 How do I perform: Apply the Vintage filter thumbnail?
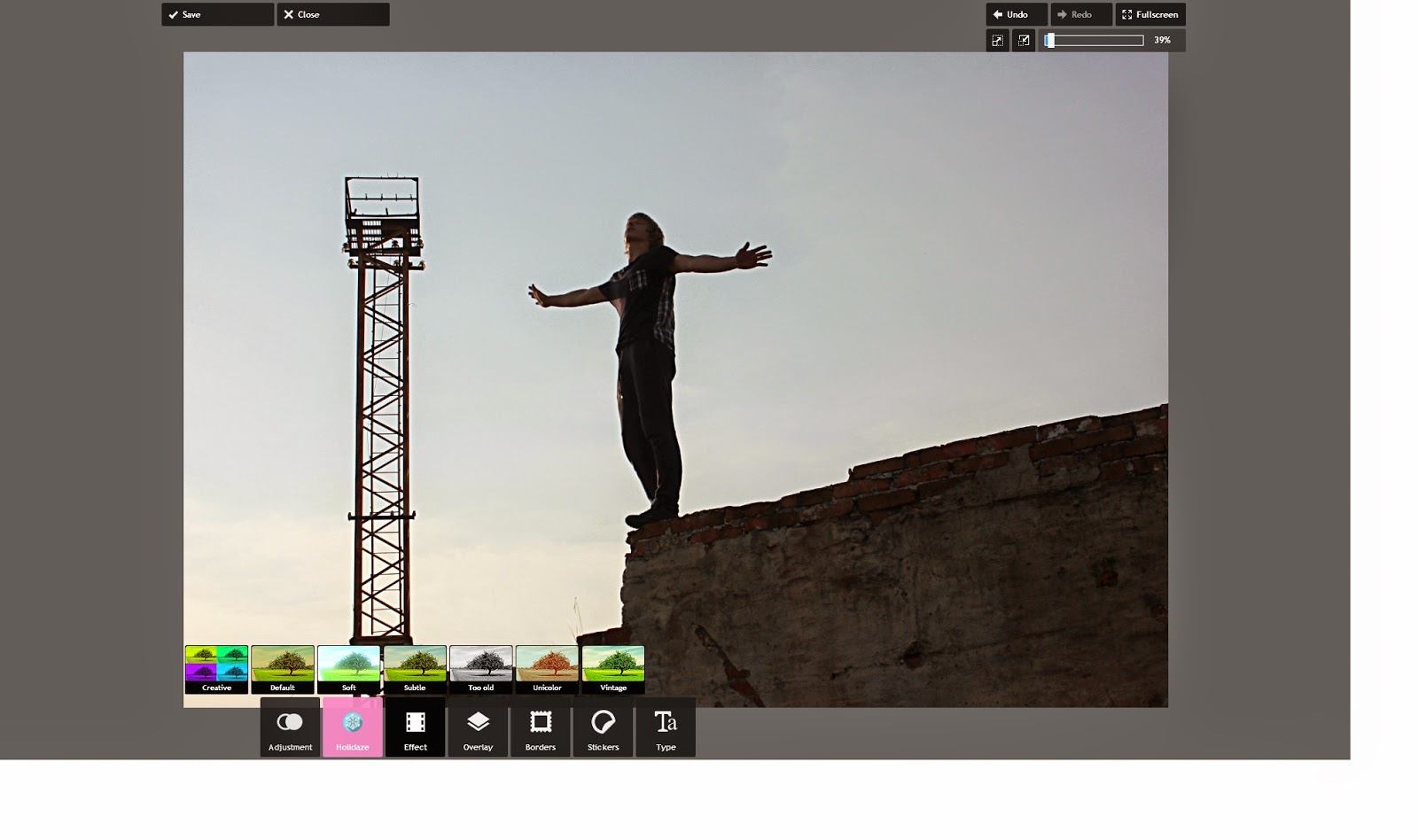(x=613, y=670)
